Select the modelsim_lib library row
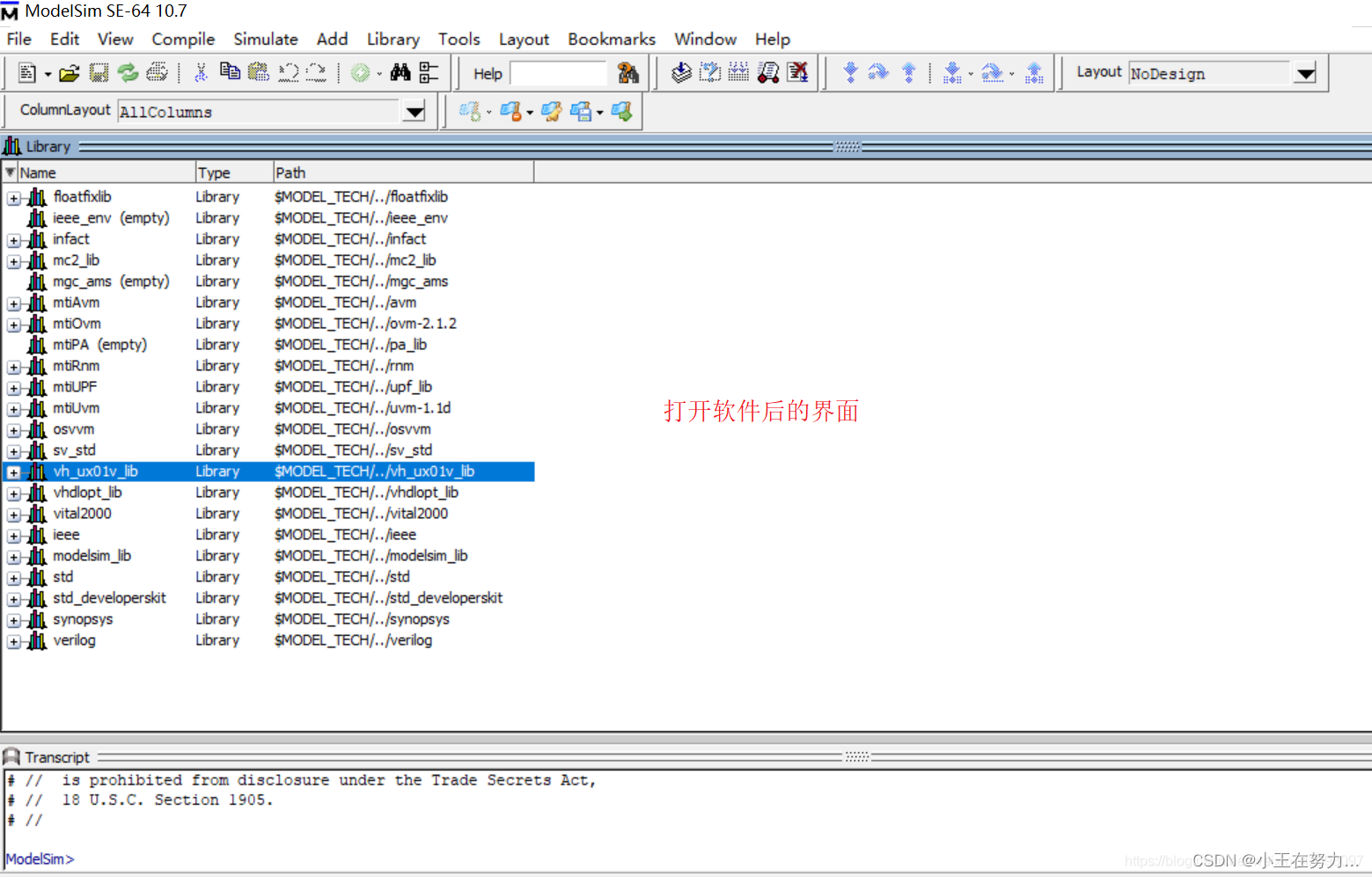Viewport: 1372px width, 877px height. (x=268, y=556)
